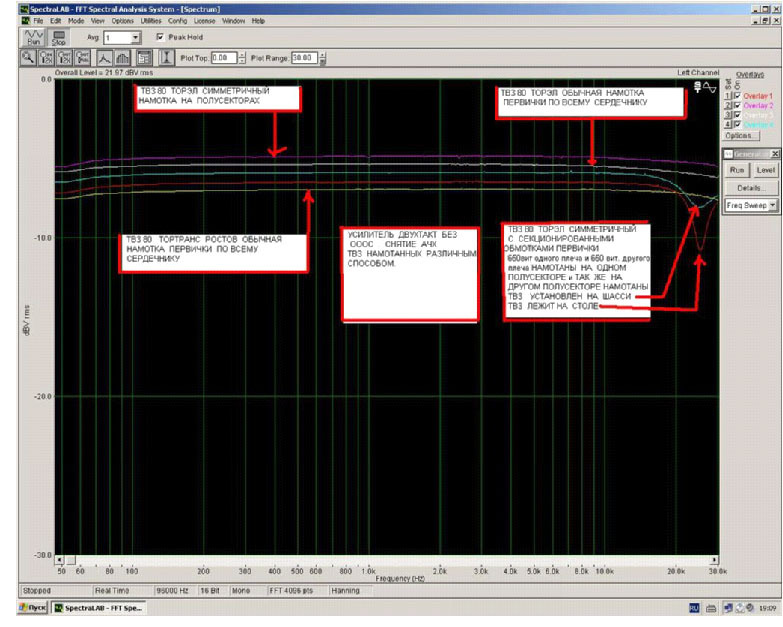Viewport: 783px width, 627px height.
Task: Click the Run analyzer toolbar button
Action: [33, 37]
